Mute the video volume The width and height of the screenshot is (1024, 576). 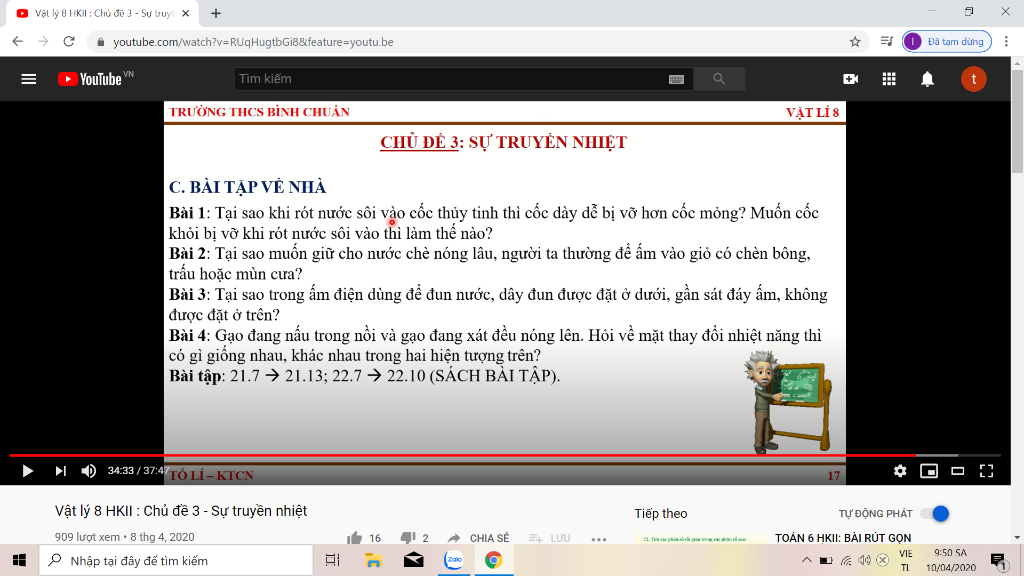pyautogui.click(x=89, y=471)
